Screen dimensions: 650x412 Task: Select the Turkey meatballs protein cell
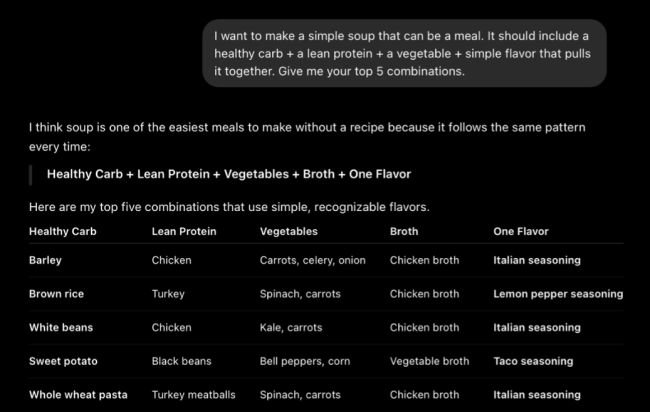(194, 395)
